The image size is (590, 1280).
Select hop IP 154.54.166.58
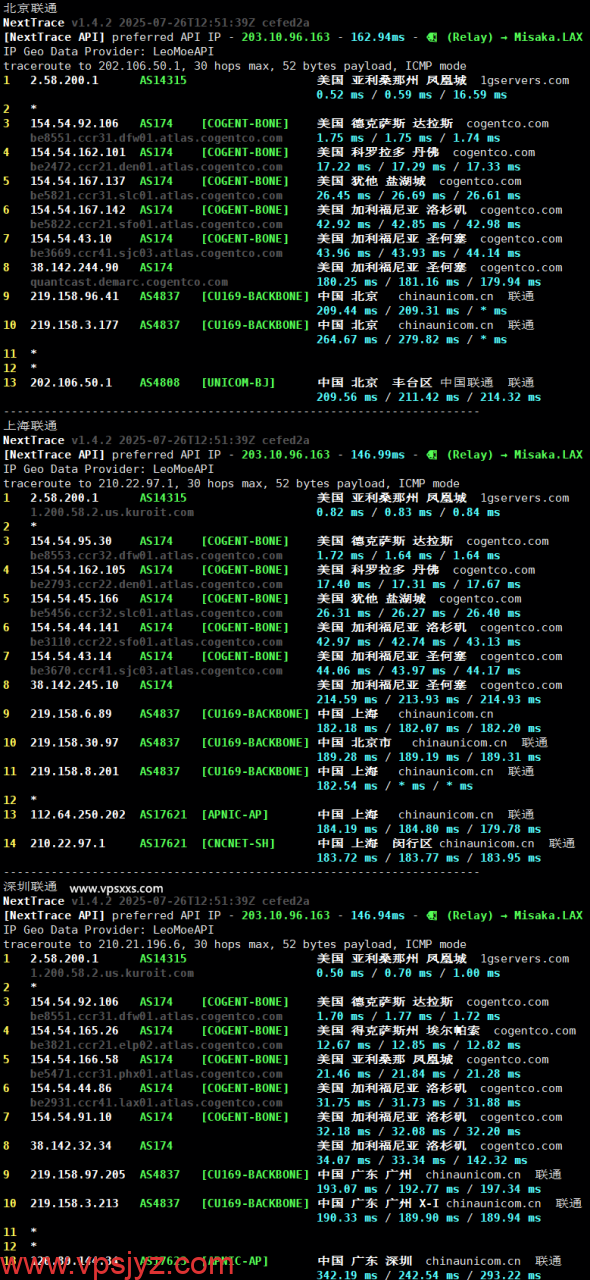pyautogui.click(x=75, y=1060)
